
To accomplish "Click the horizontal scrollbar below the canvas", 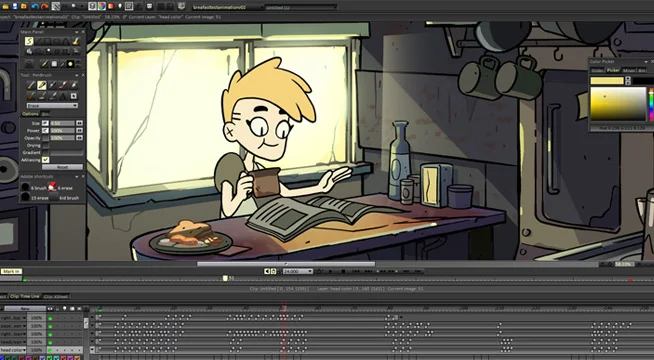I will [x=286, y=264].
